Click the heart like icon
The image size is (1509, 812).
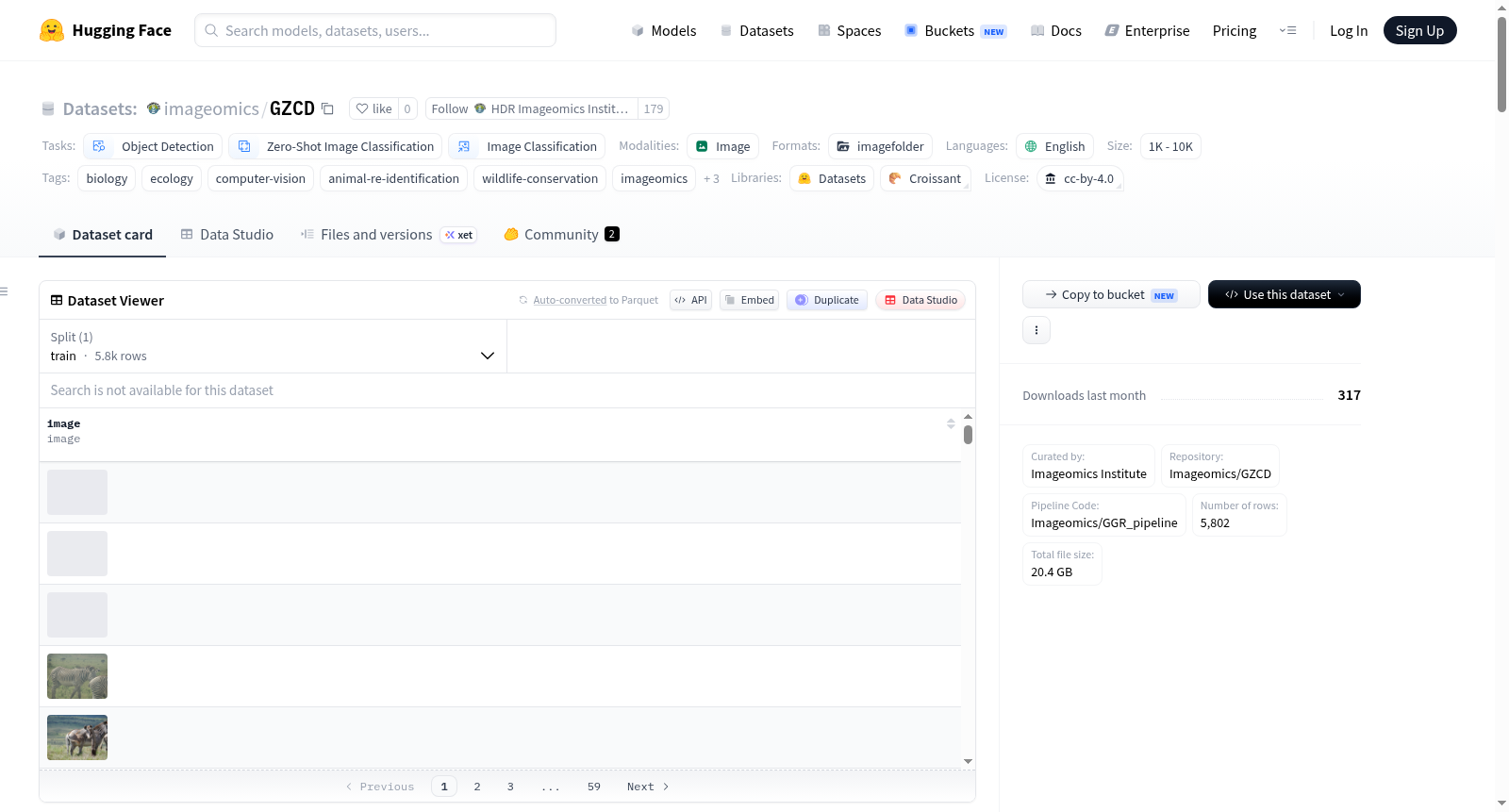(x=362, y=108)
